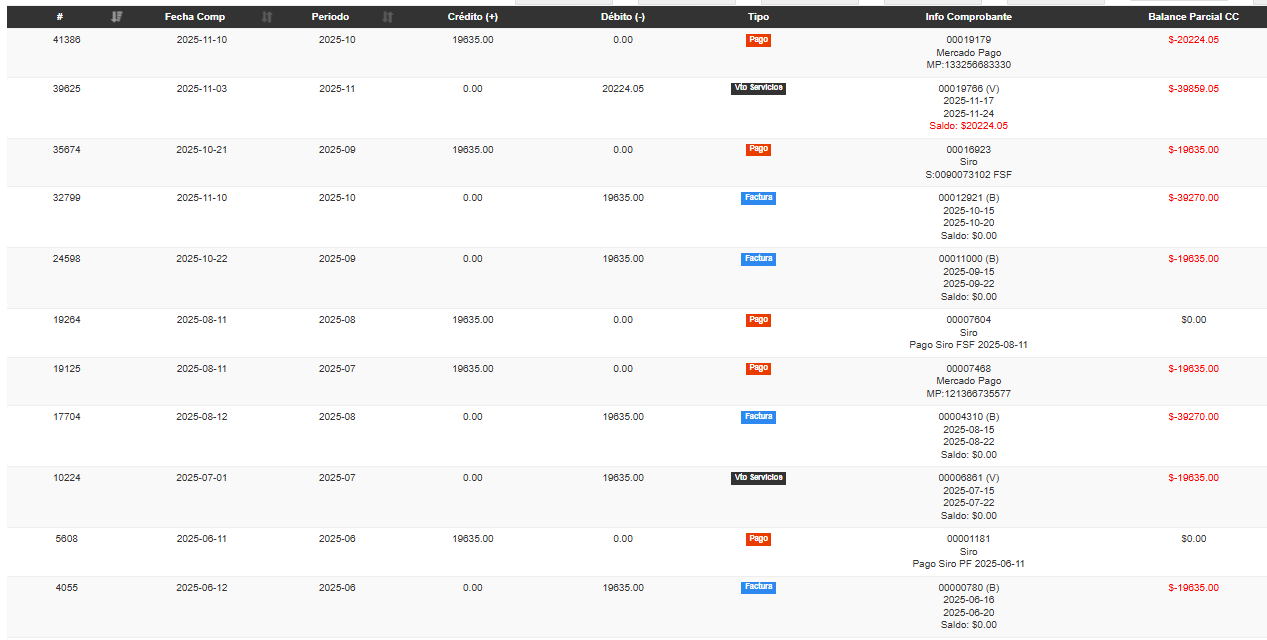1267x640 pixels.
Task: Click the Info Comprobante column header
Action: coord(968,17)
